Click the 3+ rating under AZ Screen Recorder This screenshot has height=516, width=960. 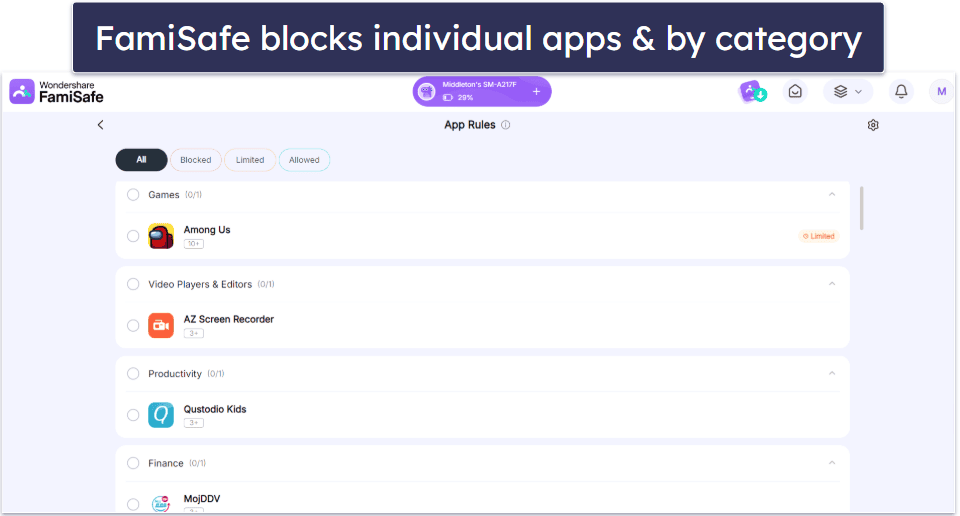193,334
